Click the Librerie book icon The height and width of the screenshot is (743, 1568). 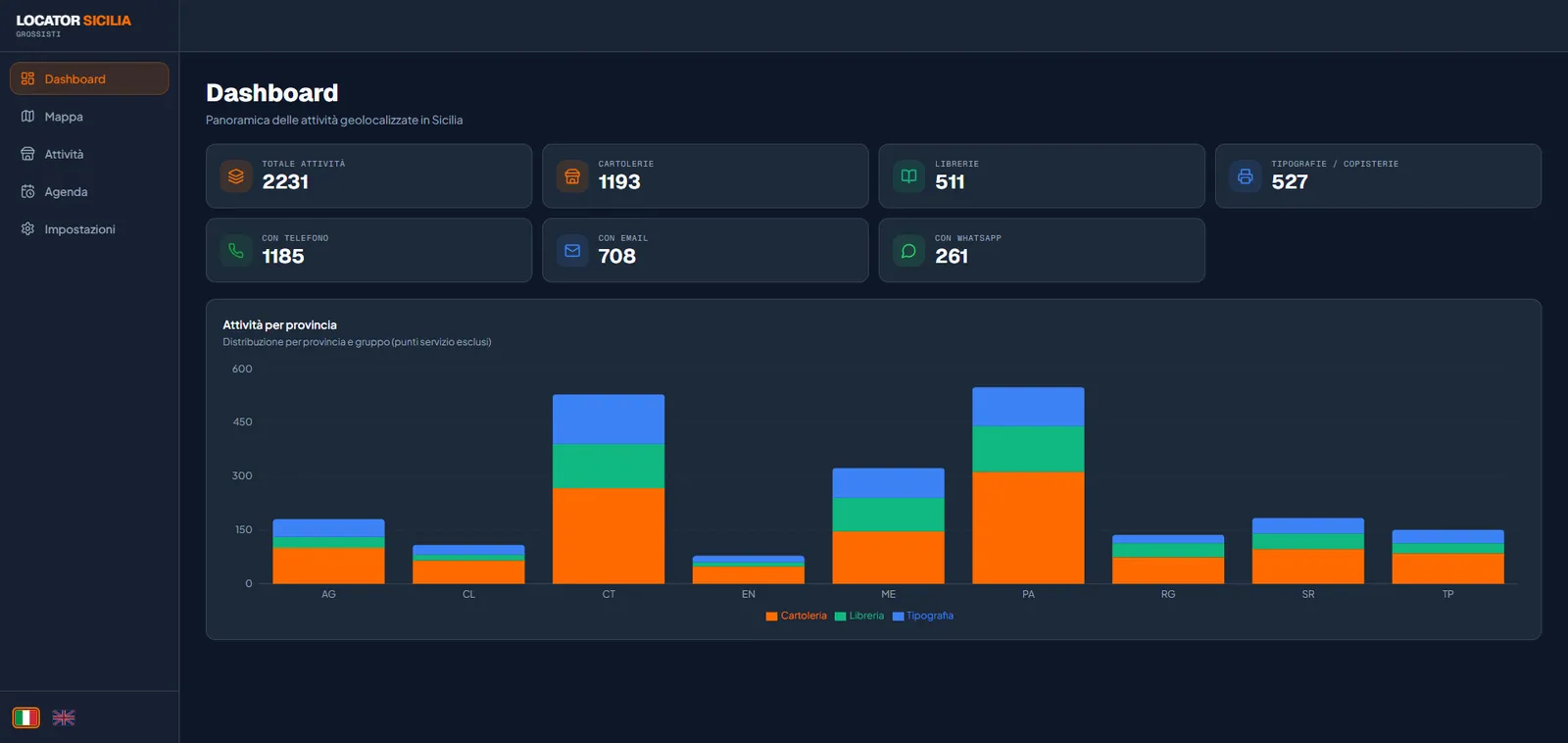pos(908,176)
